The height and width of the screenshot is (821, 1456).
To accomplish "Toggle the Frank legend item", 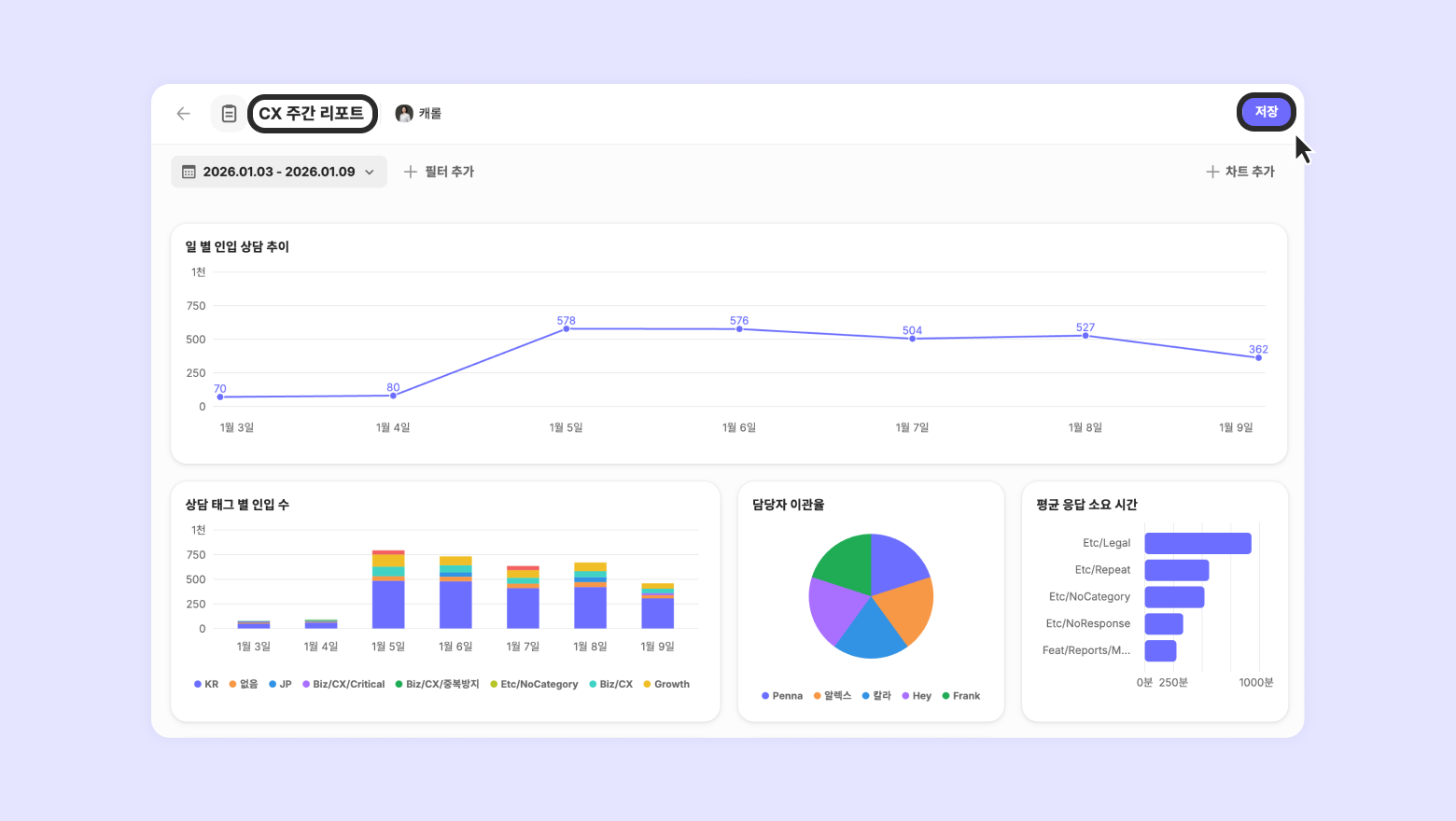I will click(x=961, y=696).
